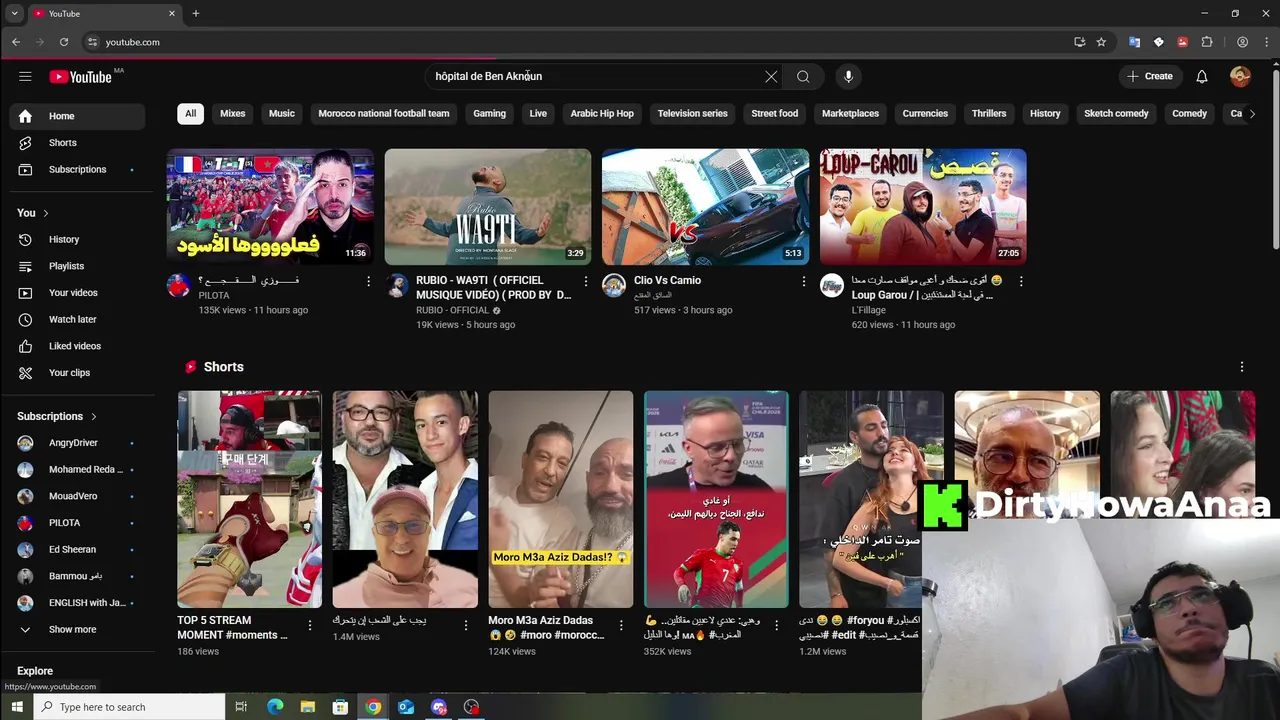Select the Arabic Hip Hop chip
Viewport: 1280px width, 720px height.
(x=602, y=114)
